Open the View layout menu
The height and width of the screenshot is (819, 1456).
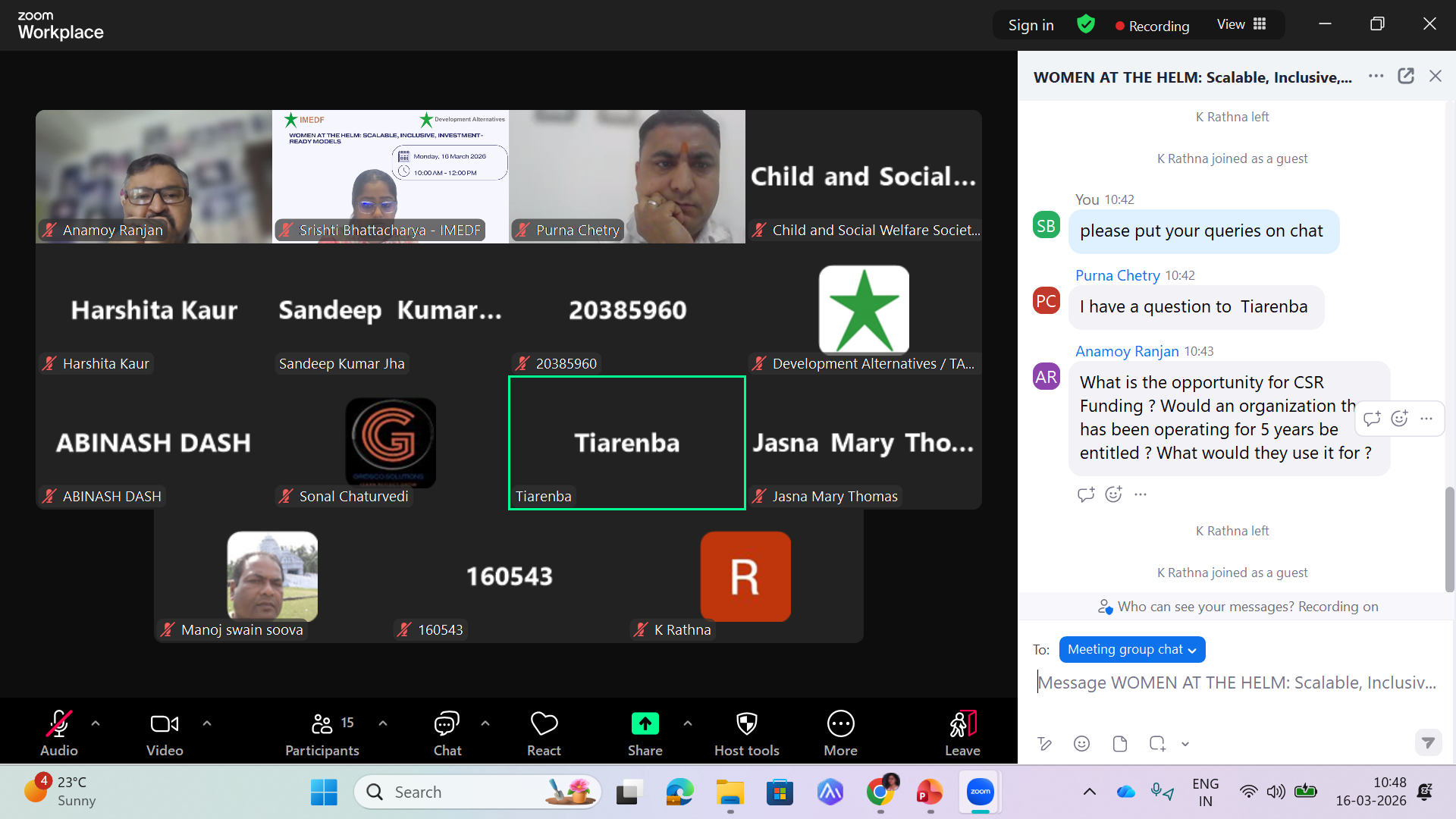coord(1241,24)
